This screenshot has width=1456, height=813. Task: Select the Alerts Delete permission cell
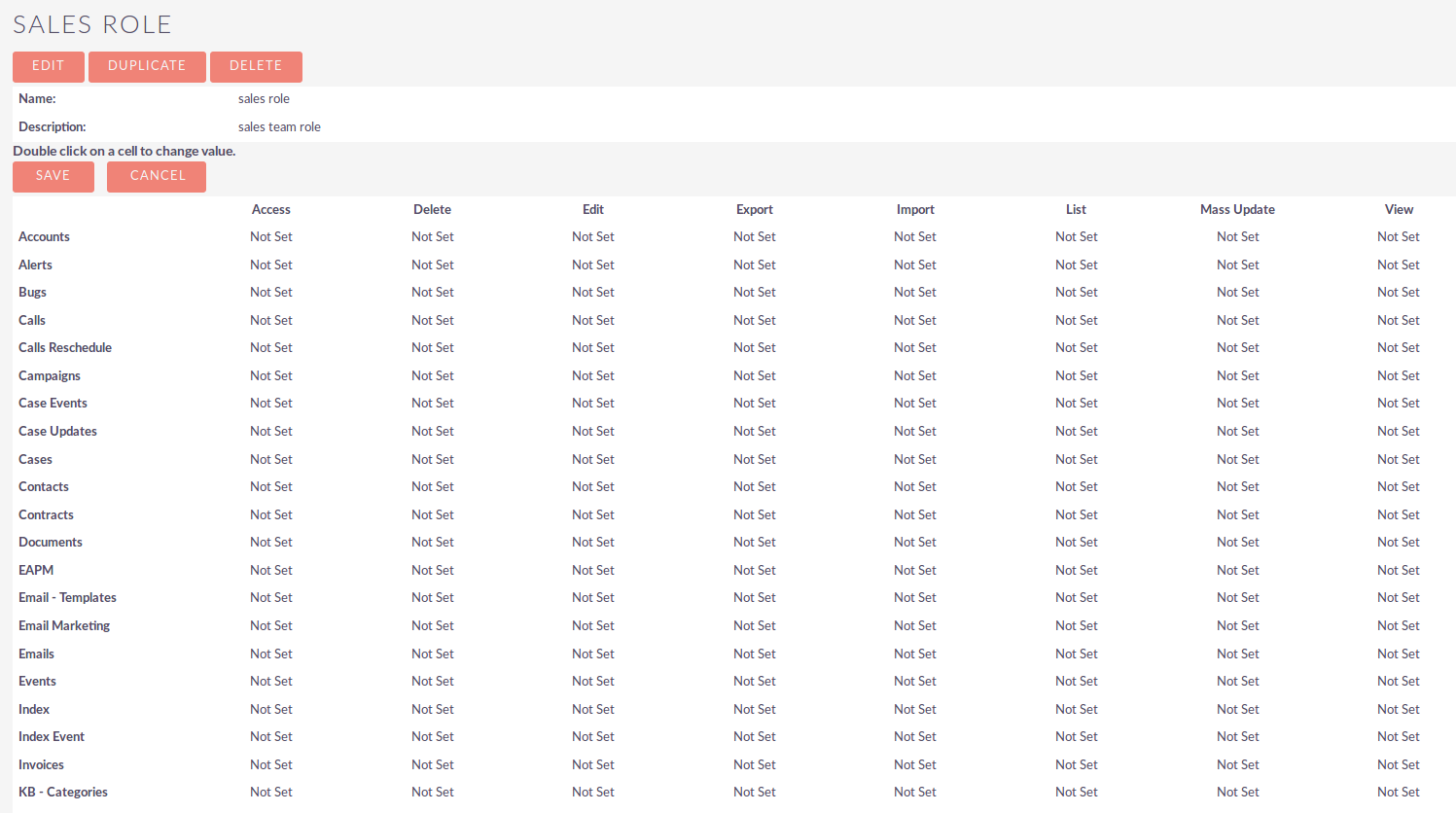click(x=432, y=265)
